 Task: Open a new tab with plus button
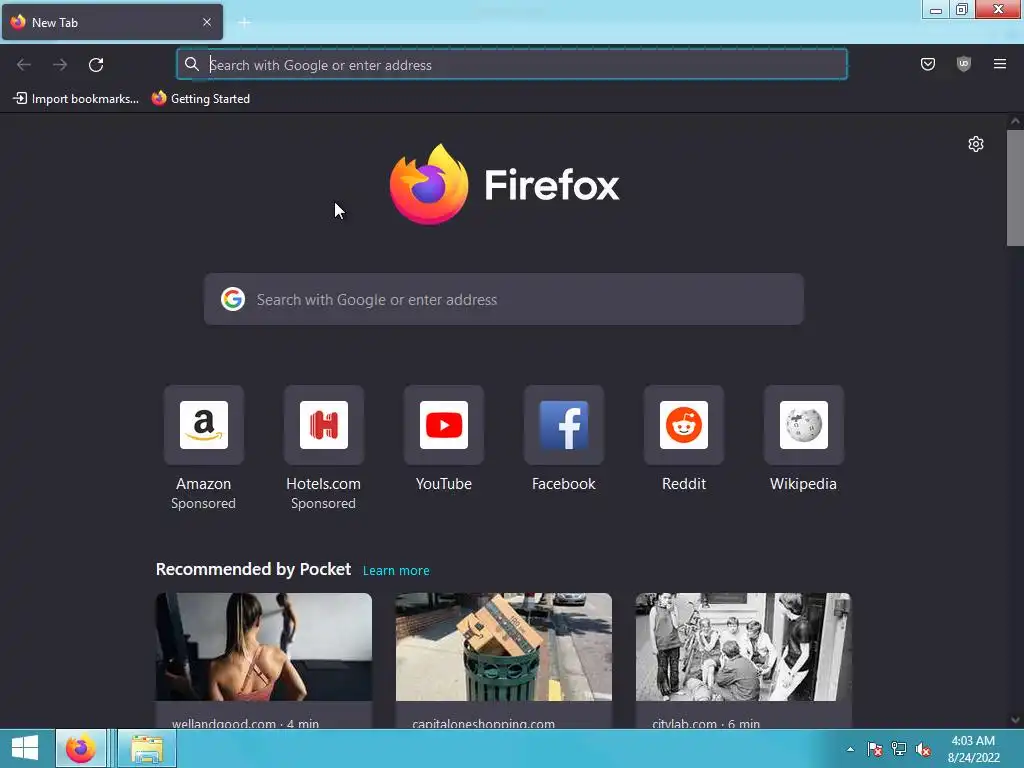click(x=244, y=23)
